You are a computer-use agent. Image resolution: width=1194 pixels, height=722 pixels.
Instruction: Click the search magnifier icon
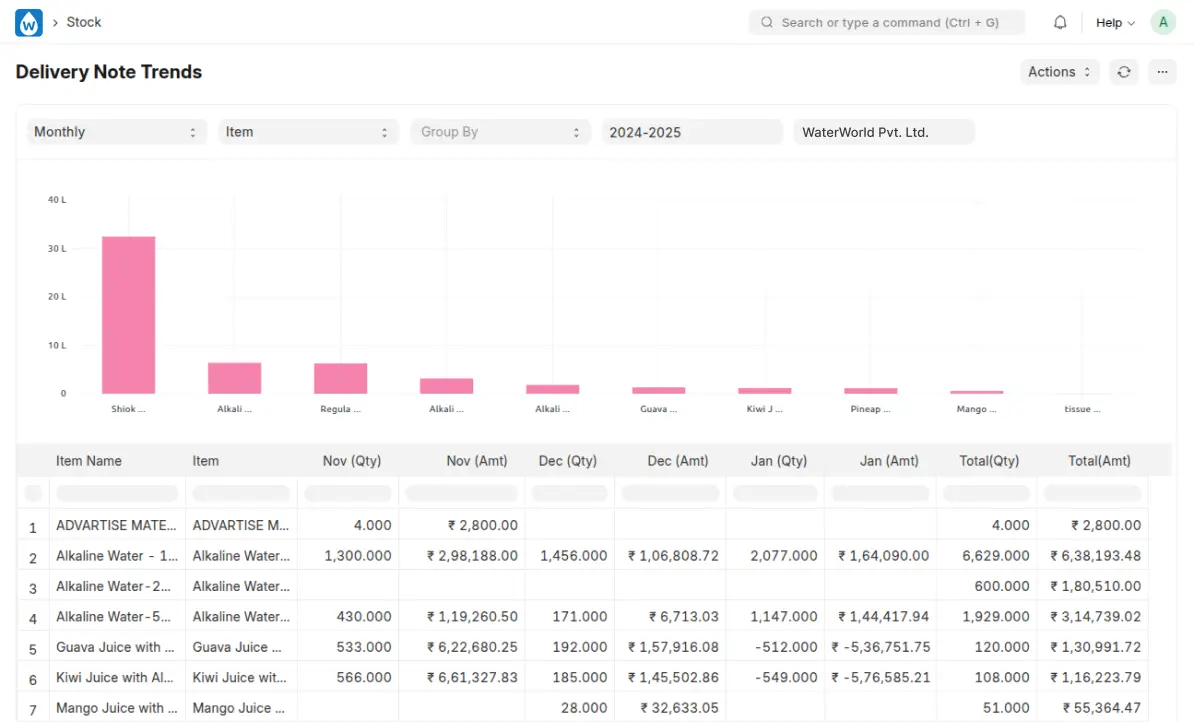click(x=767, y=22)
